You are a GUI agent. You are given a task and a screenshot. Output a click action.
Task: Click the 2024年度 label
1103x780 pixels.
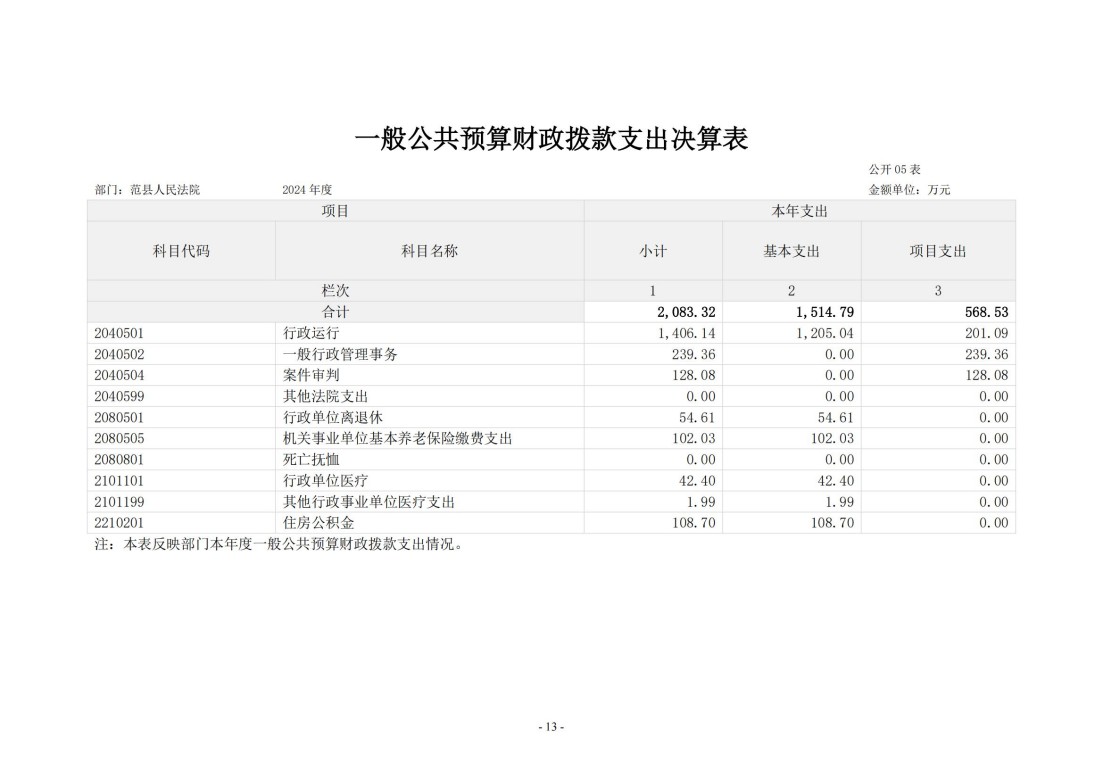tap(307, 190)
